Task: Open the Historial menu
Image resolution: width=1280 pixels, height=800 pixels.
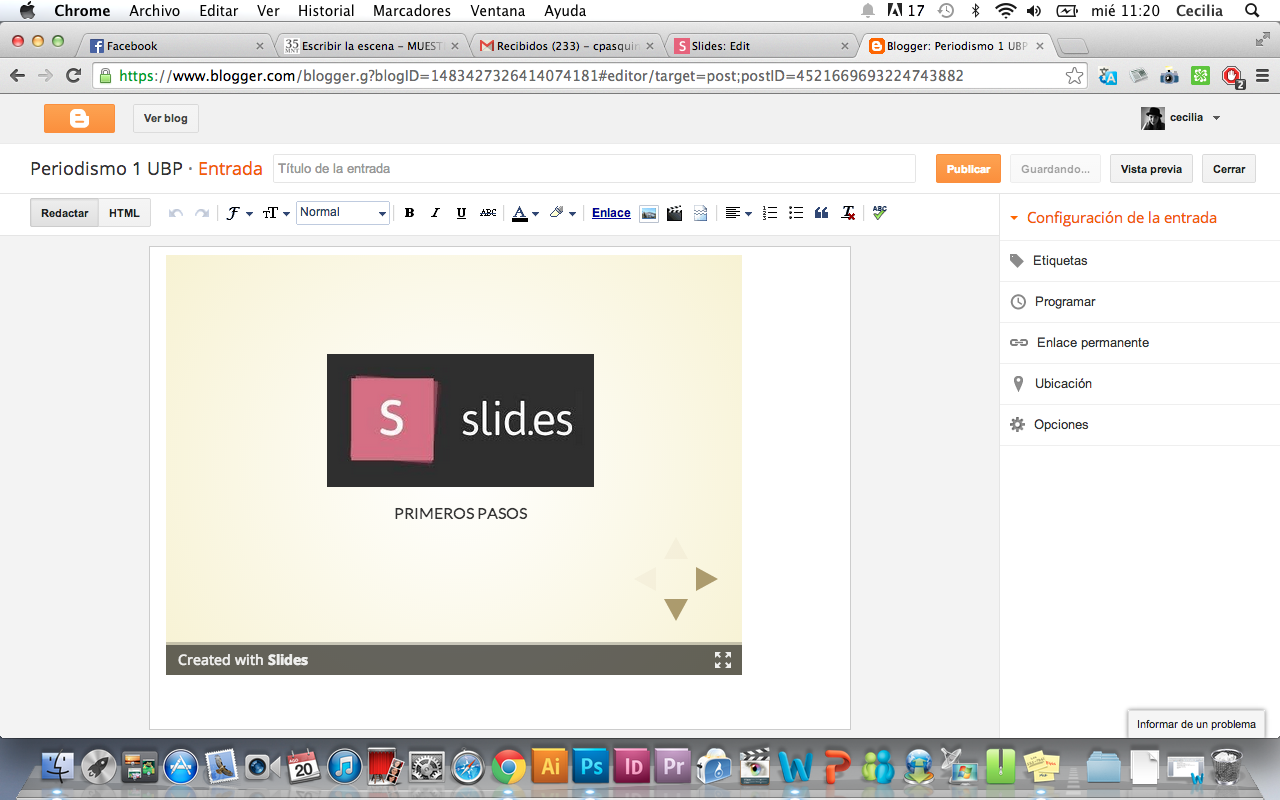Action: (x=326, y=11)
